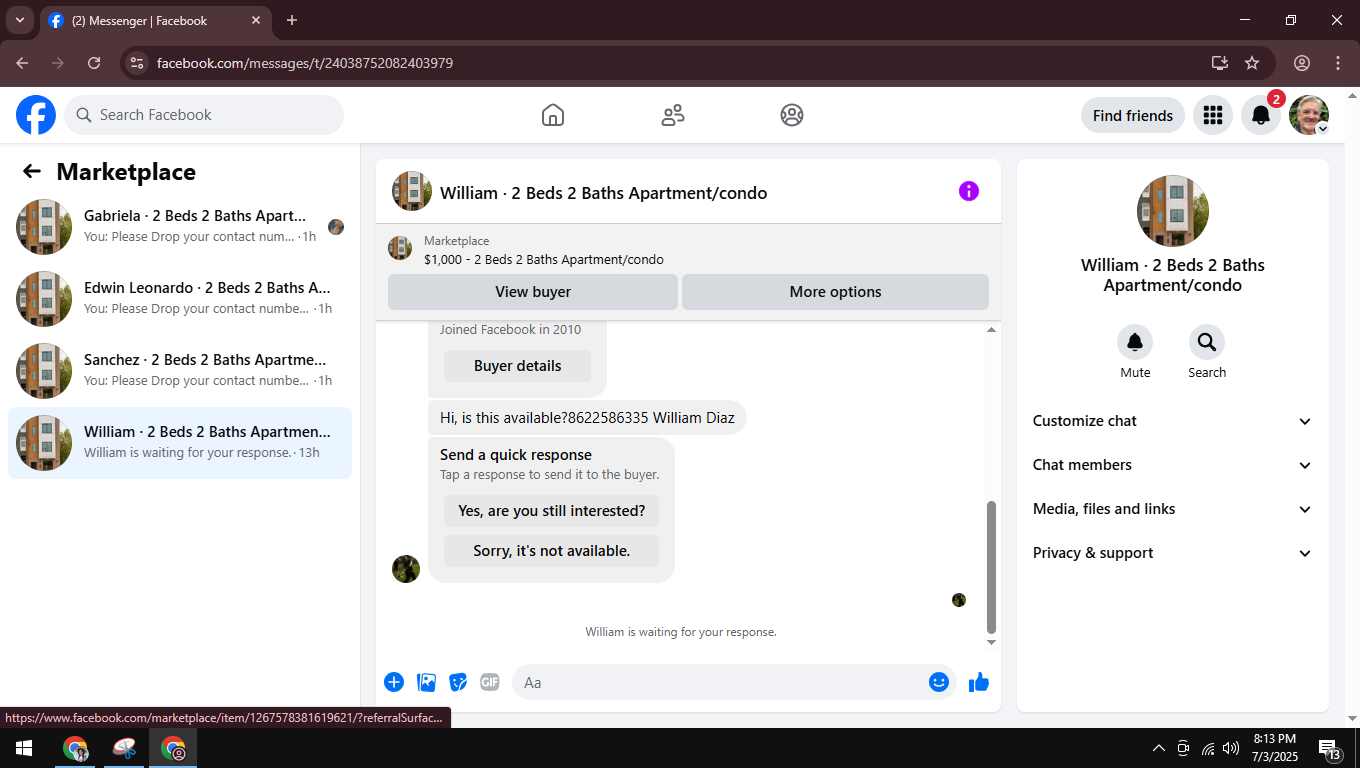
Task: Open the Snipping tool taskbar icon
Action: 124,748
